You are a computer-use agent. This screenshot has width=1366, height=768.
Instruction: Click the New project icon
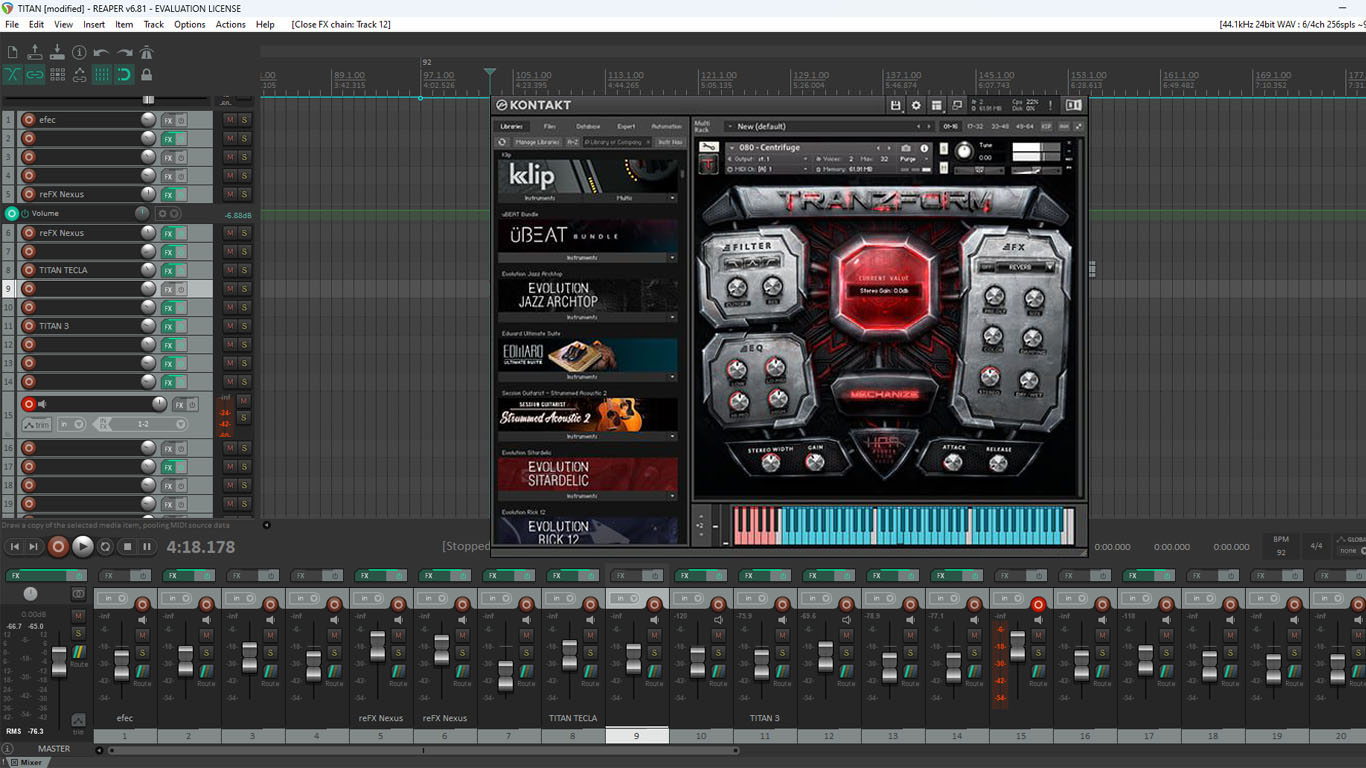point(12,52)
